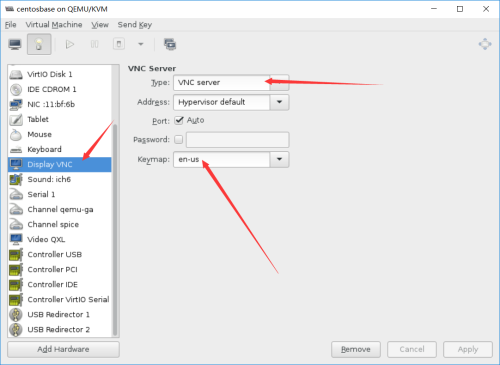
Task: Select Sound: ich6 device
Action: [x=60, y=179]
